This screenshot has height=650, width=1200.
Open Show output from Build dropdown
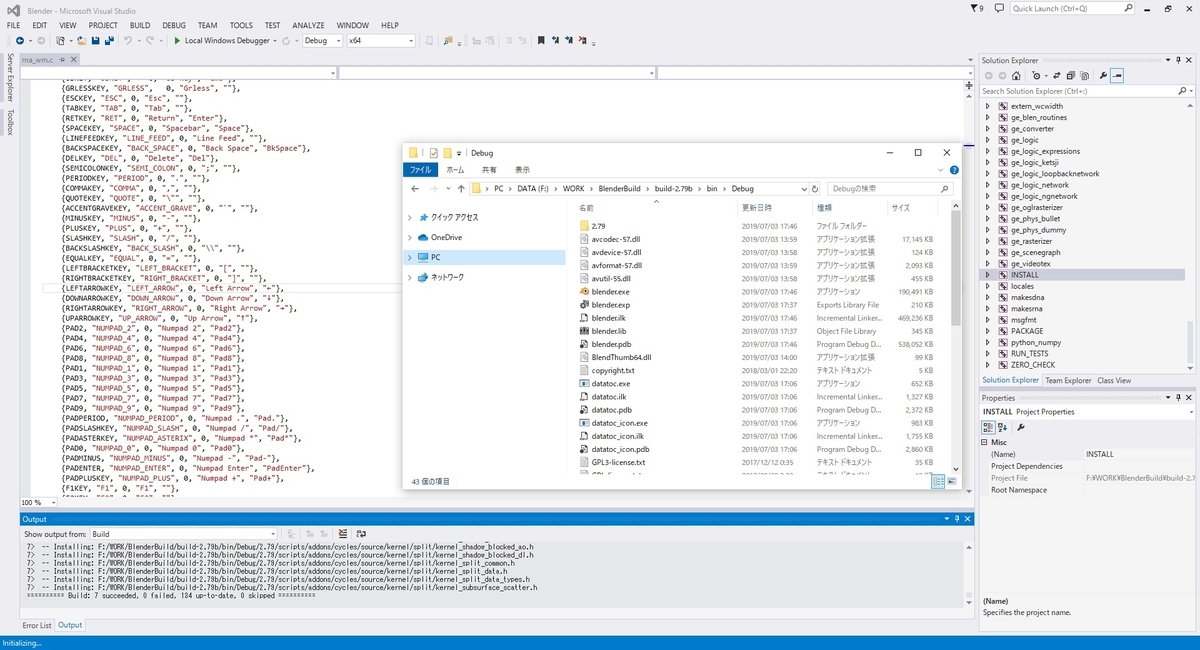coord(183,535)
